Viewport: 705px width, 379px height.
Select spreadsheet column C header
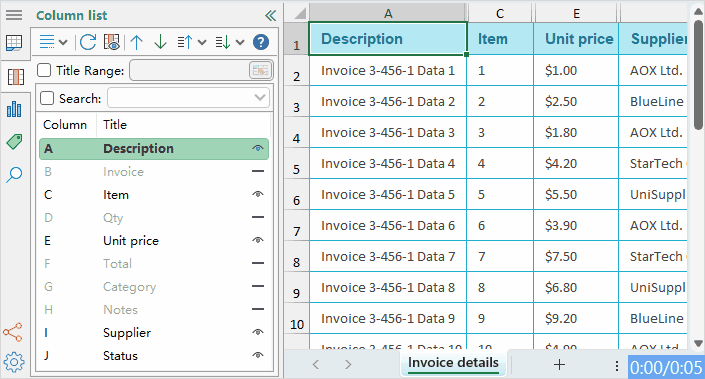[500, 13]
